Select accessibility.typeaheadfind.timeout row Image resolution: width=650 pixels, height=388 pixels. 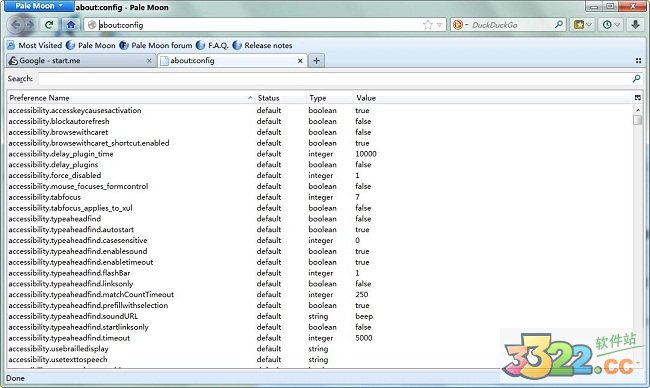tap(320, 338)
